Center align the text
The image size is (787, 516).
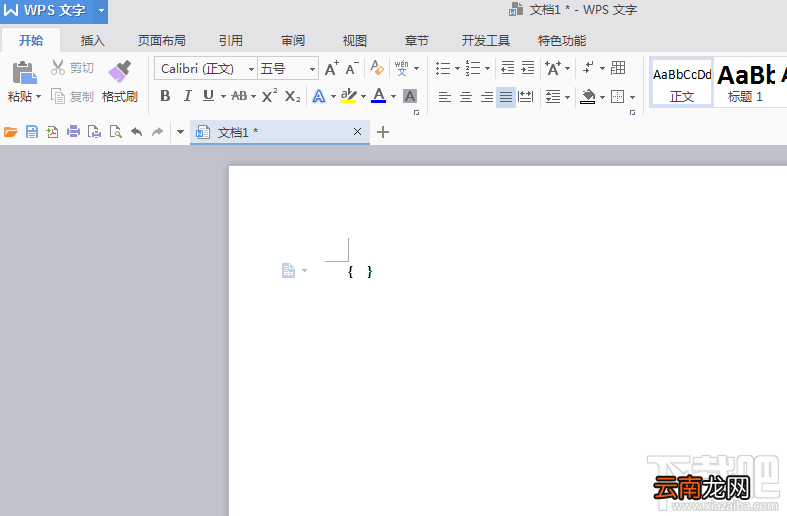click(466, 96)
